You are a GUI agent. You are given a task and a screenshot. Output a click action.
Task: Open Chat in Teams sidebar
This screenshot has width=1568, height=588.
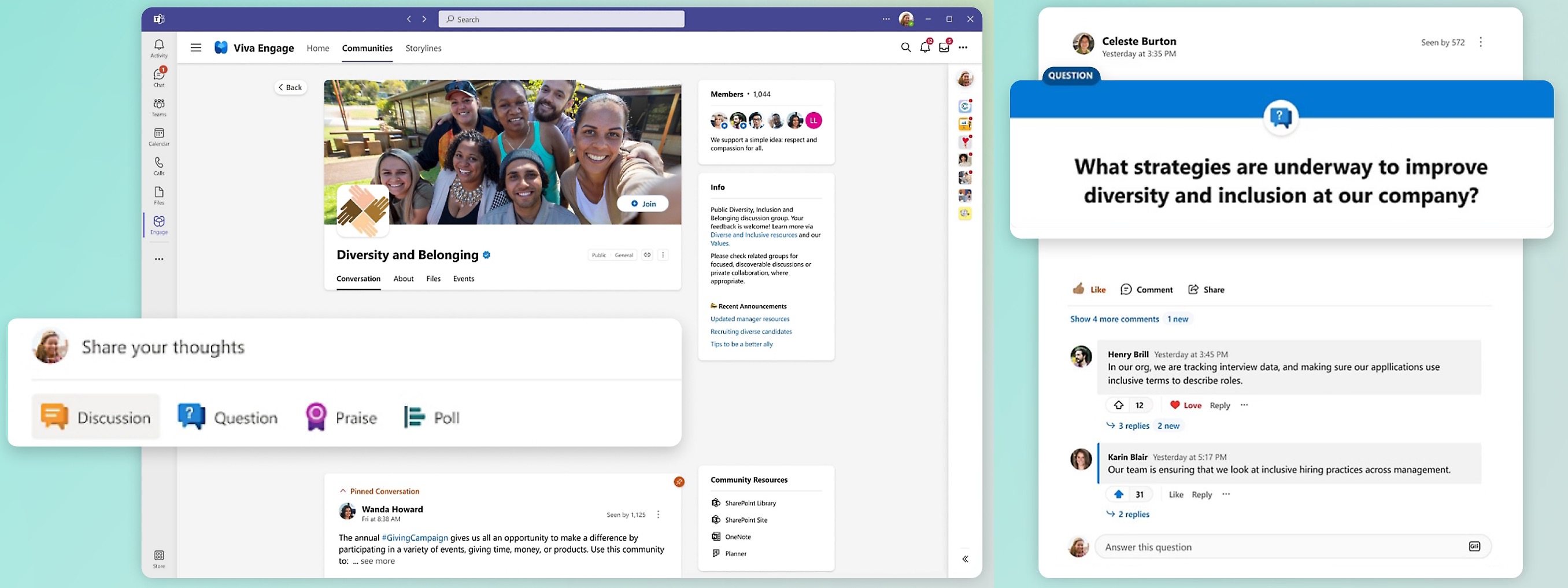(x=159, y=78)
